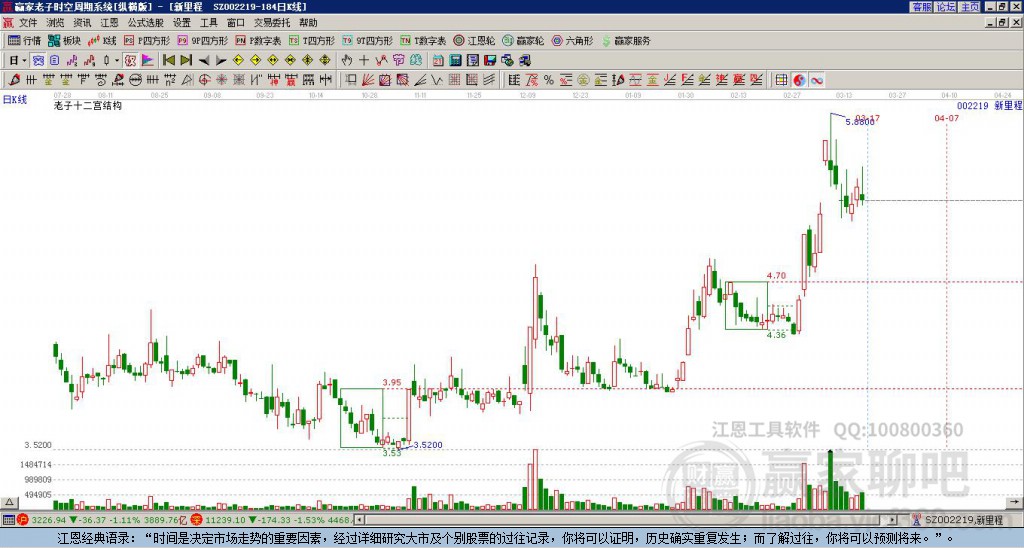Click the 论坛 forum button
The width and height of the screenshot is (1024, 548).
[945, 6]
